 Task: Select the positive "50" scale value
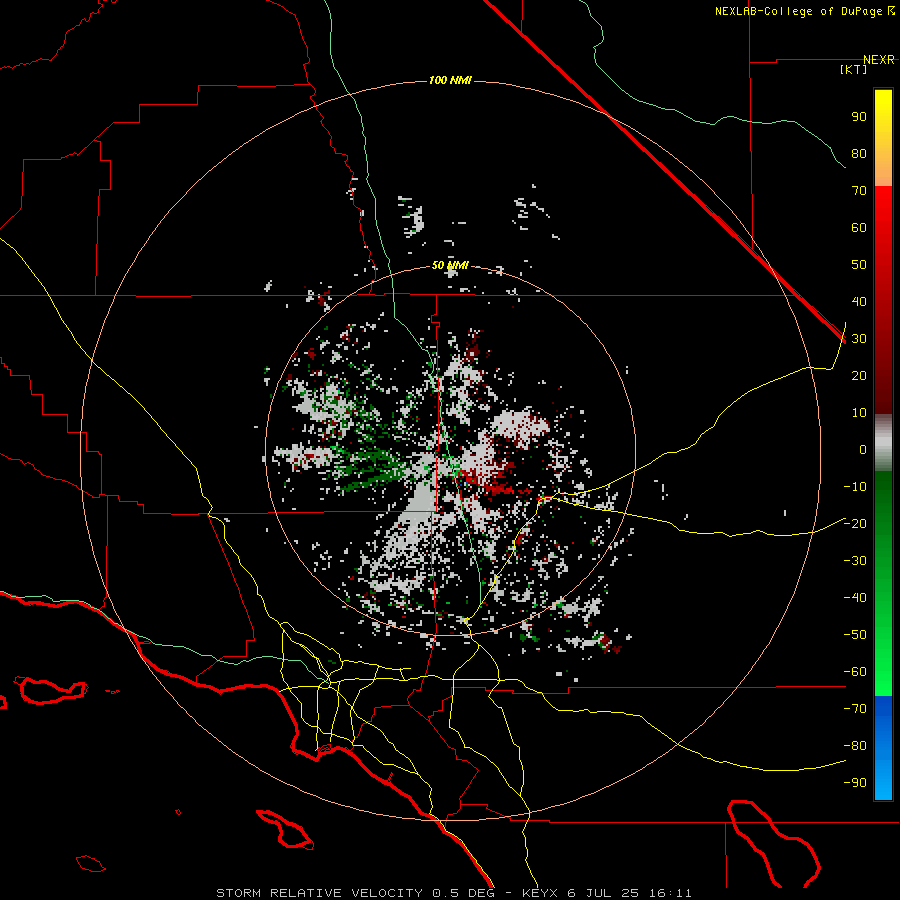[859, 265]
